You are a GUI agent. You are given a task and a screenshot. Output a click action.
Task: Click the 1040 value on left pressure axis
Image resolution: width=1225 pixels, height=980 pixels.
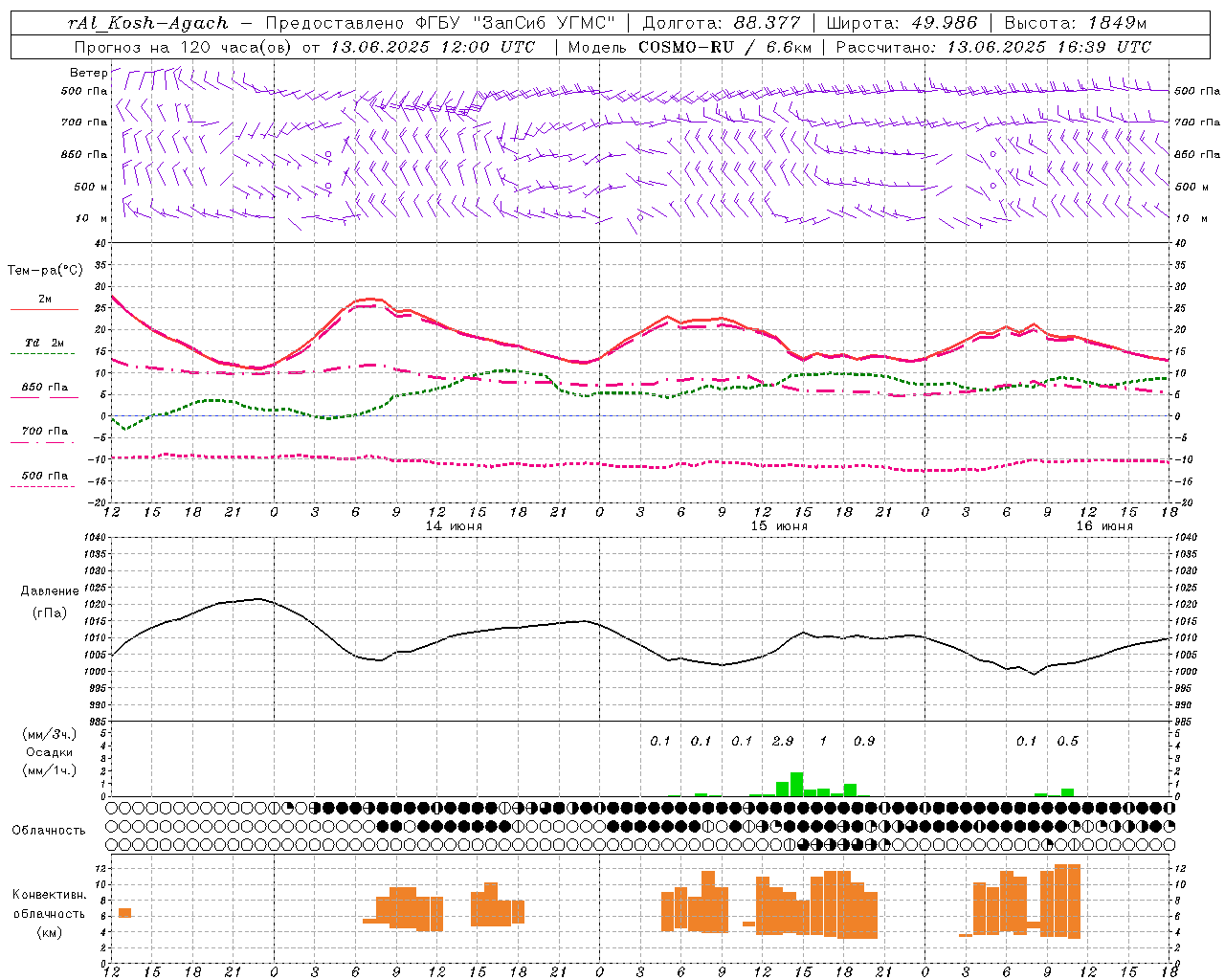[x=96, y=538]
